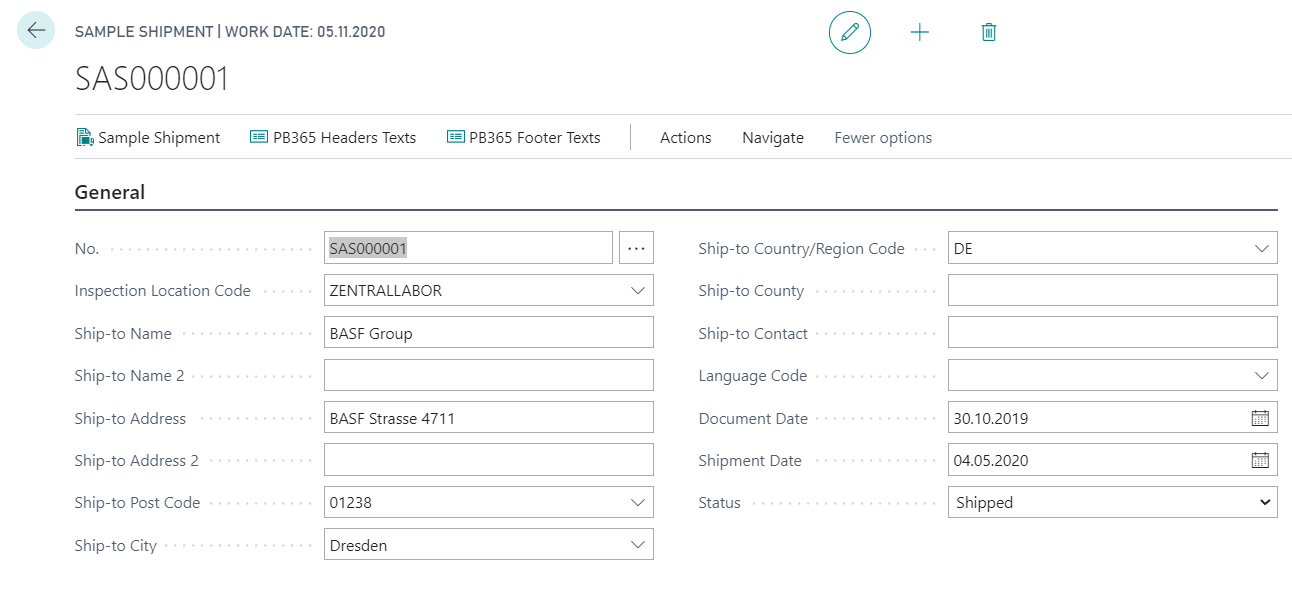Click the Ship-to Name field
Viewport: 1292px width, 591px height.
[489, 333]
